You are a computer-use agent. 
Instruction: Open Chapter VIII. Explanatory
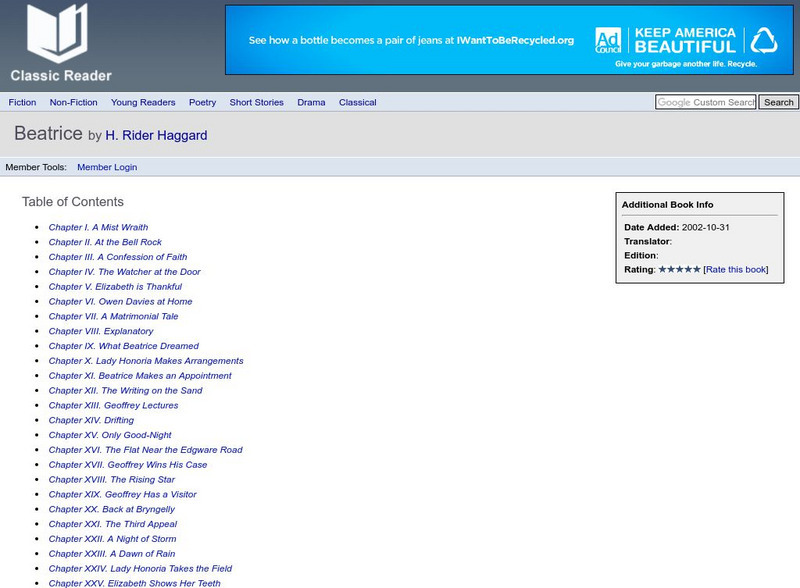pyautogui.click(x=101, y=331)
